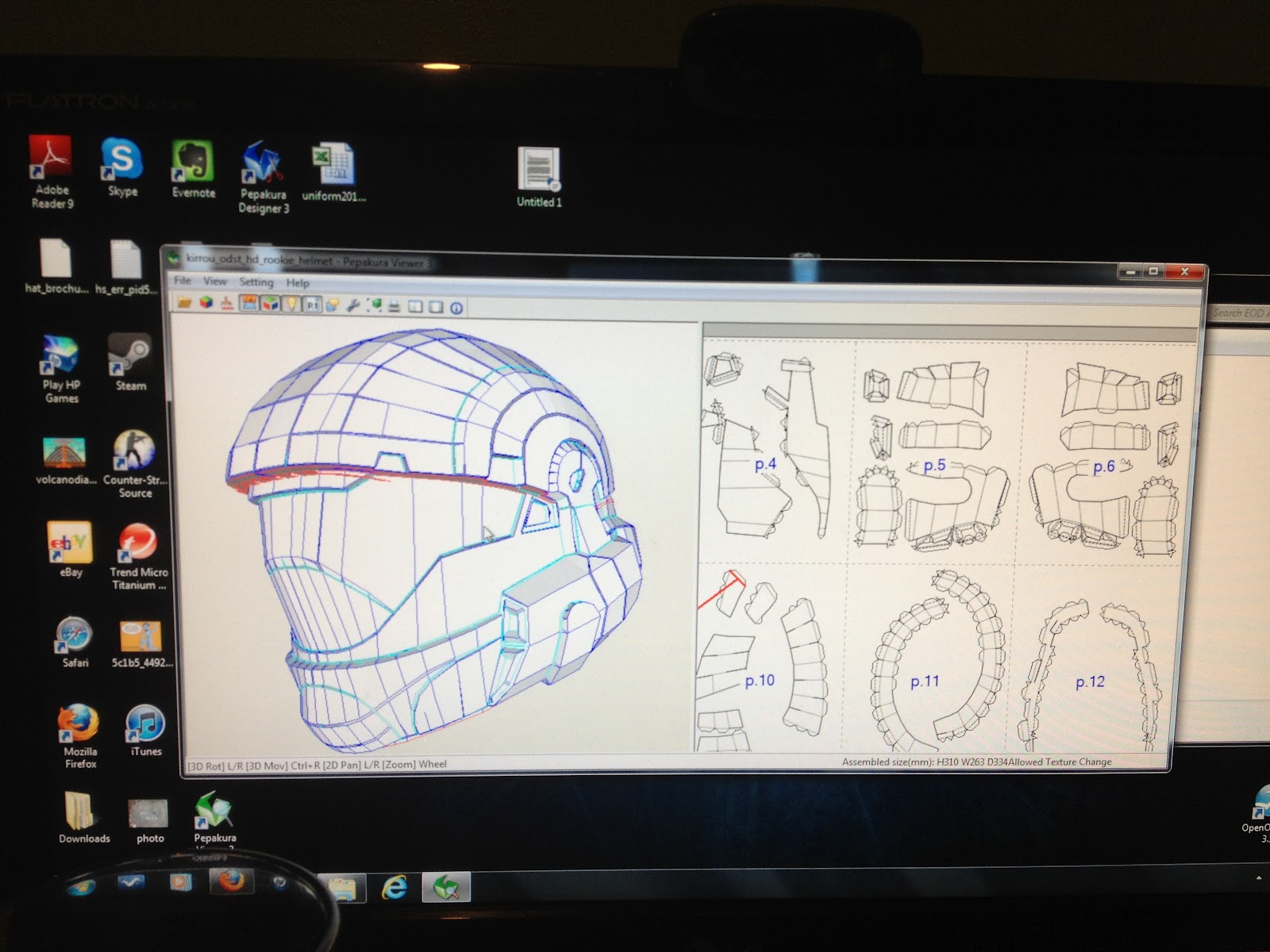Toggle the light bulb lighting button
The image size is (1270, 952).
291,305
